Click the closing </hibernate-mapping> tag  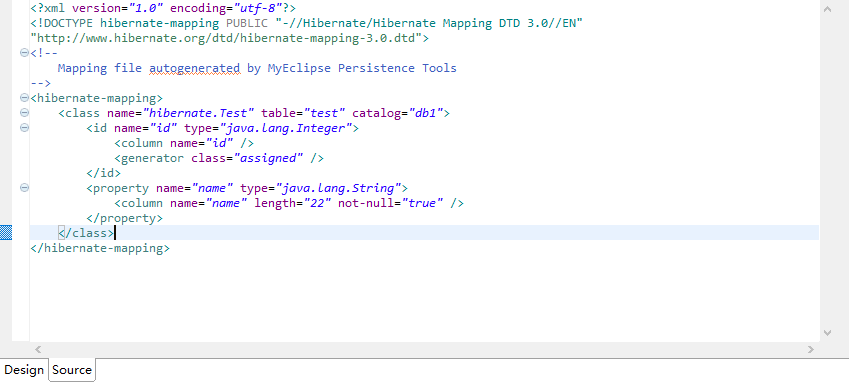click(x=100, y=248)
